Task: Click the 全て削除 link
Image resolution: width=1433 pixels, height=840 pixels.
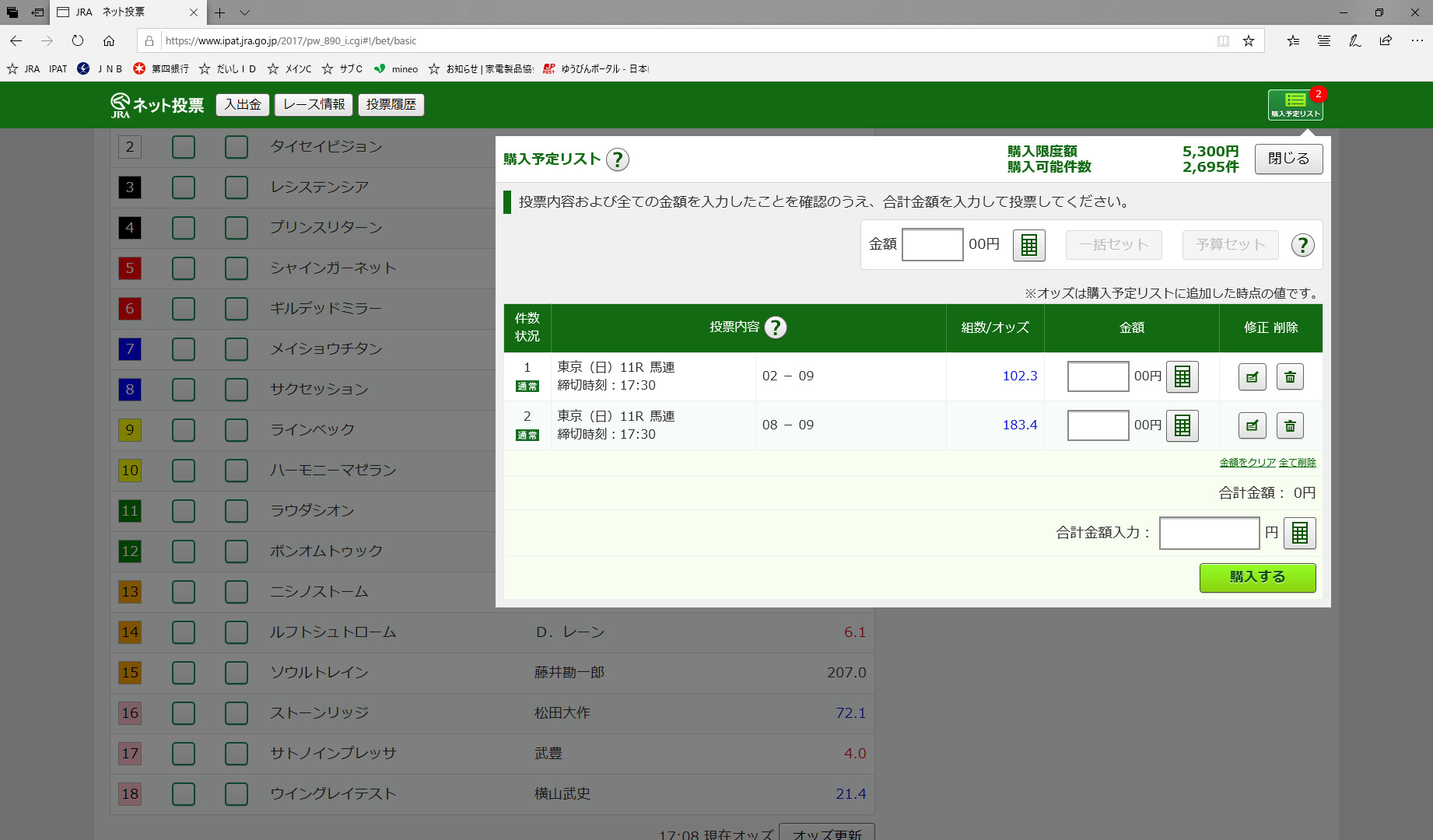Action: pyautogui.click(x=1297, y=463)
